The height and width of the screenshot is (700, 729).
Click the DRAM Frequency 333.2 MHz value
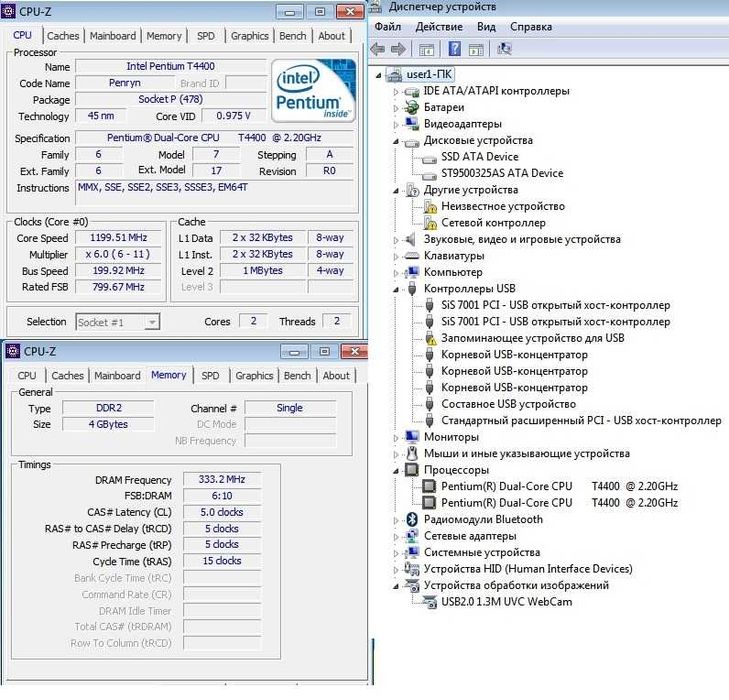tap(222, 479)
